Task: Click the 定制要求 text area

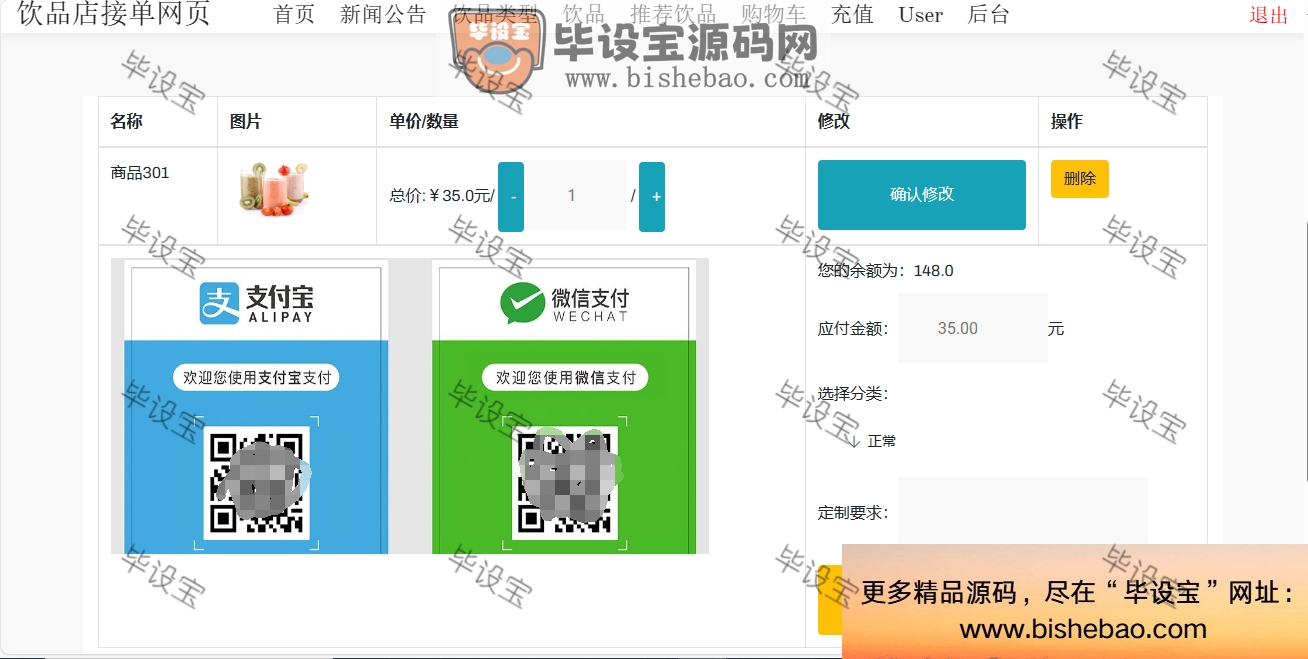Action: tap(1022, 512)
